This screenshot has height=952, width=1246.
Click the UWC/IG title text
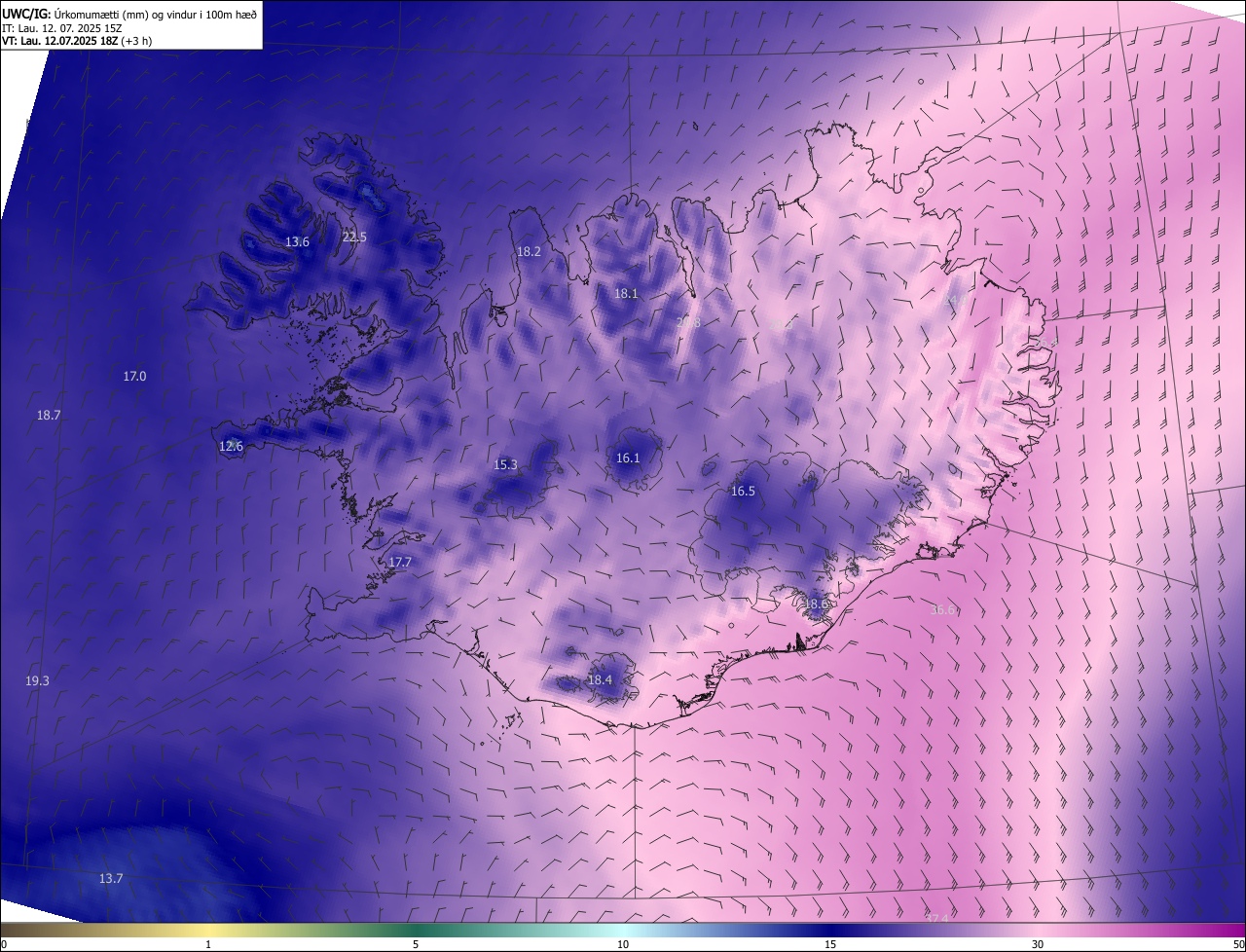(129, 14)
